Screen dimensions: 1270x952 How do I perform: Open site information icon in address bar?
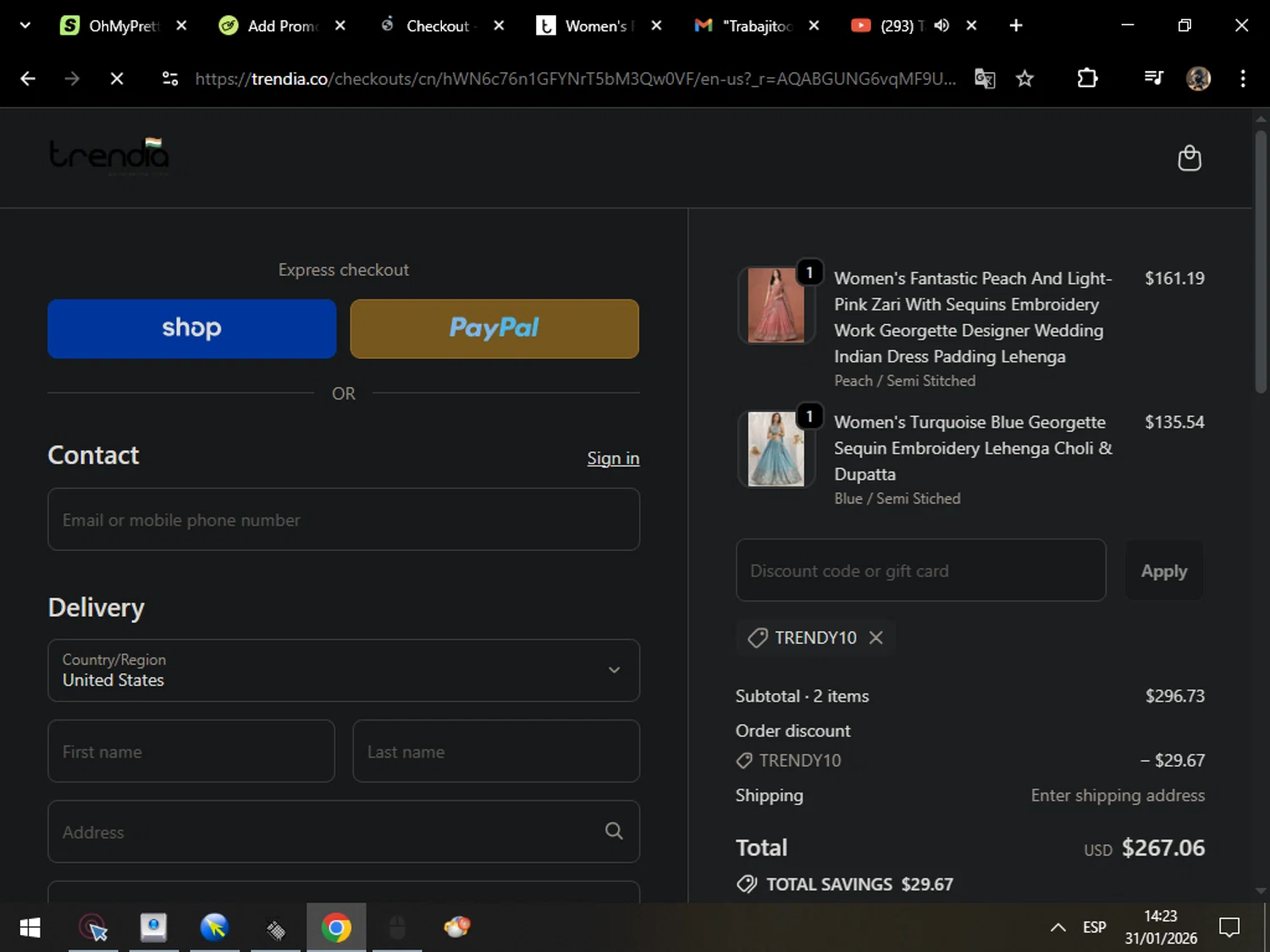pos(170,79)
